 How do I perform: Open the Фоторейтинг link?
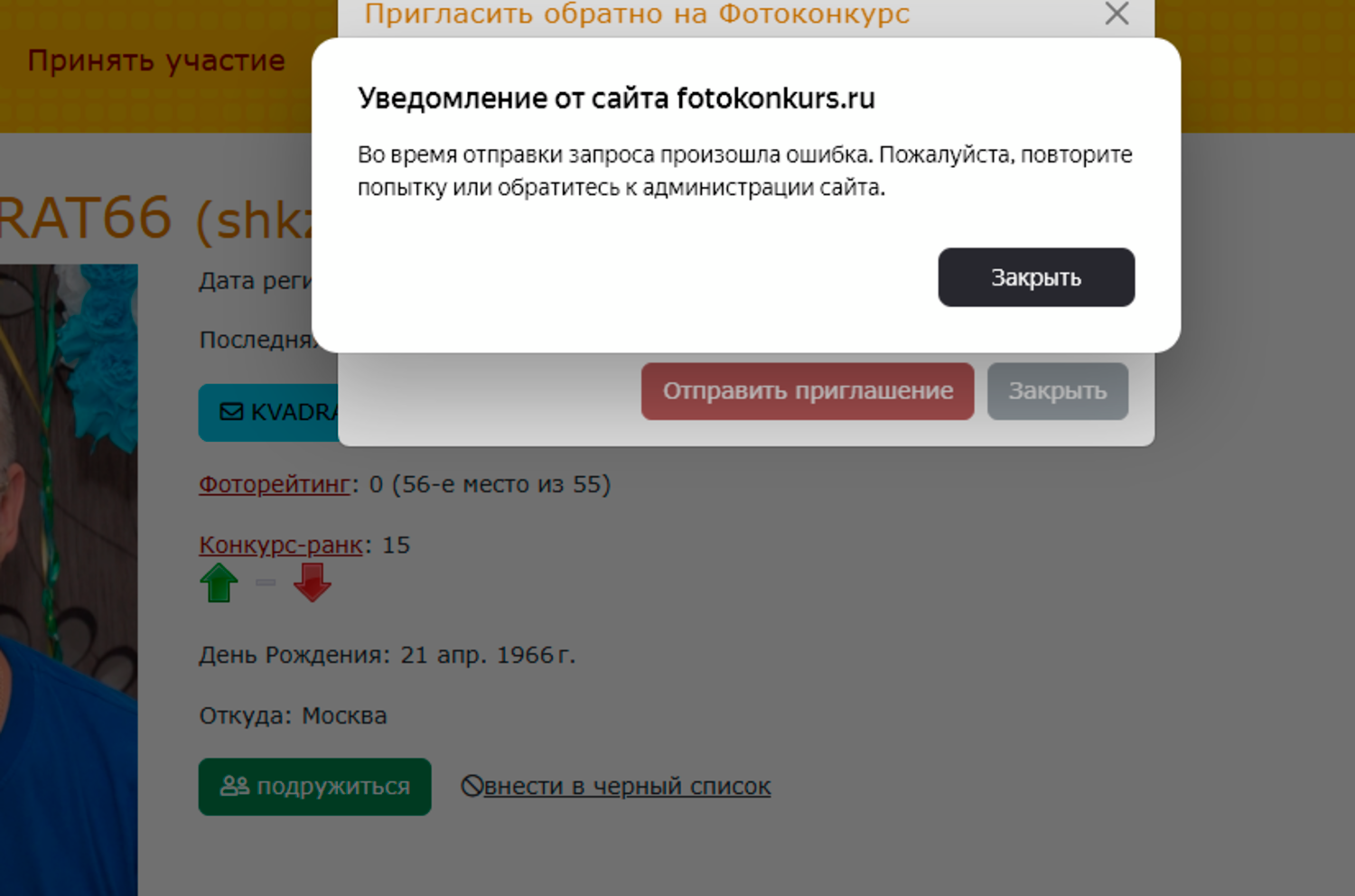click(x=275, y=485)
